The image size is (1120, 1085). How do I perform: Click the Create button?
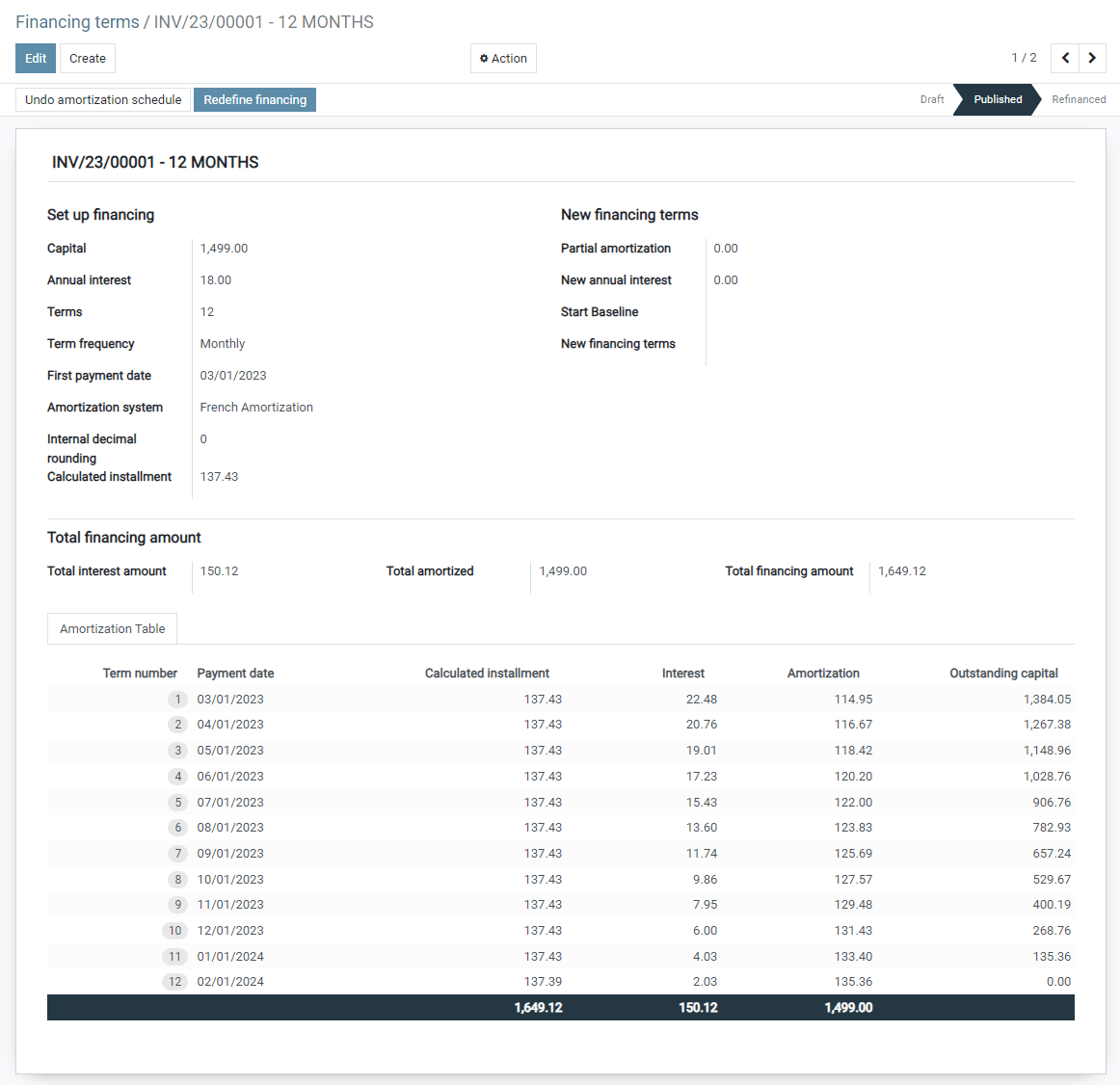pyautogui.click(x=87, y=58)
